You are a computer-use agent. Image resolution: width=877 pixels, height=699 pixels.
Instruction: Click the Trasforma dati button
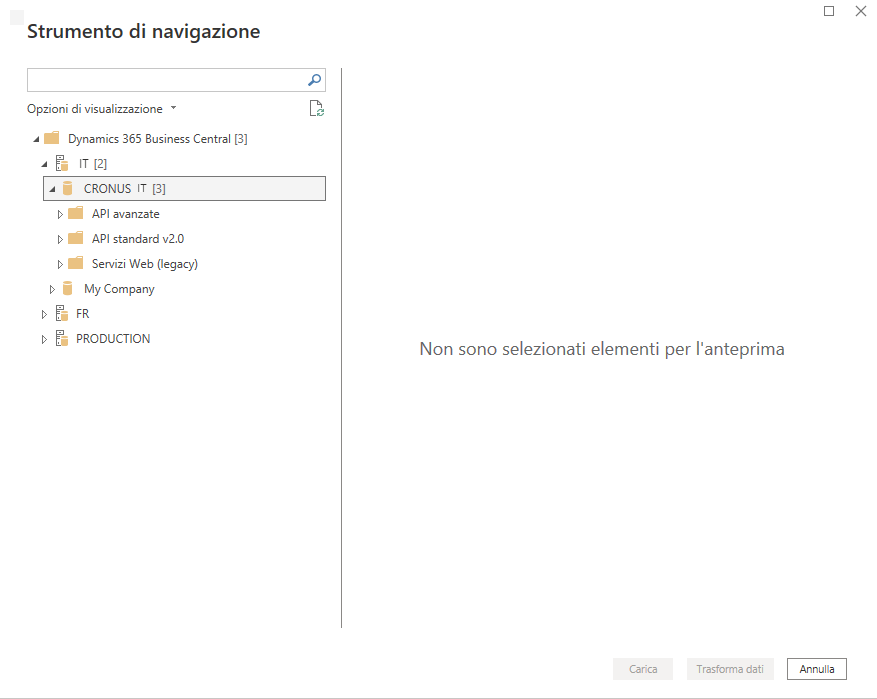(x=730, y=669)
